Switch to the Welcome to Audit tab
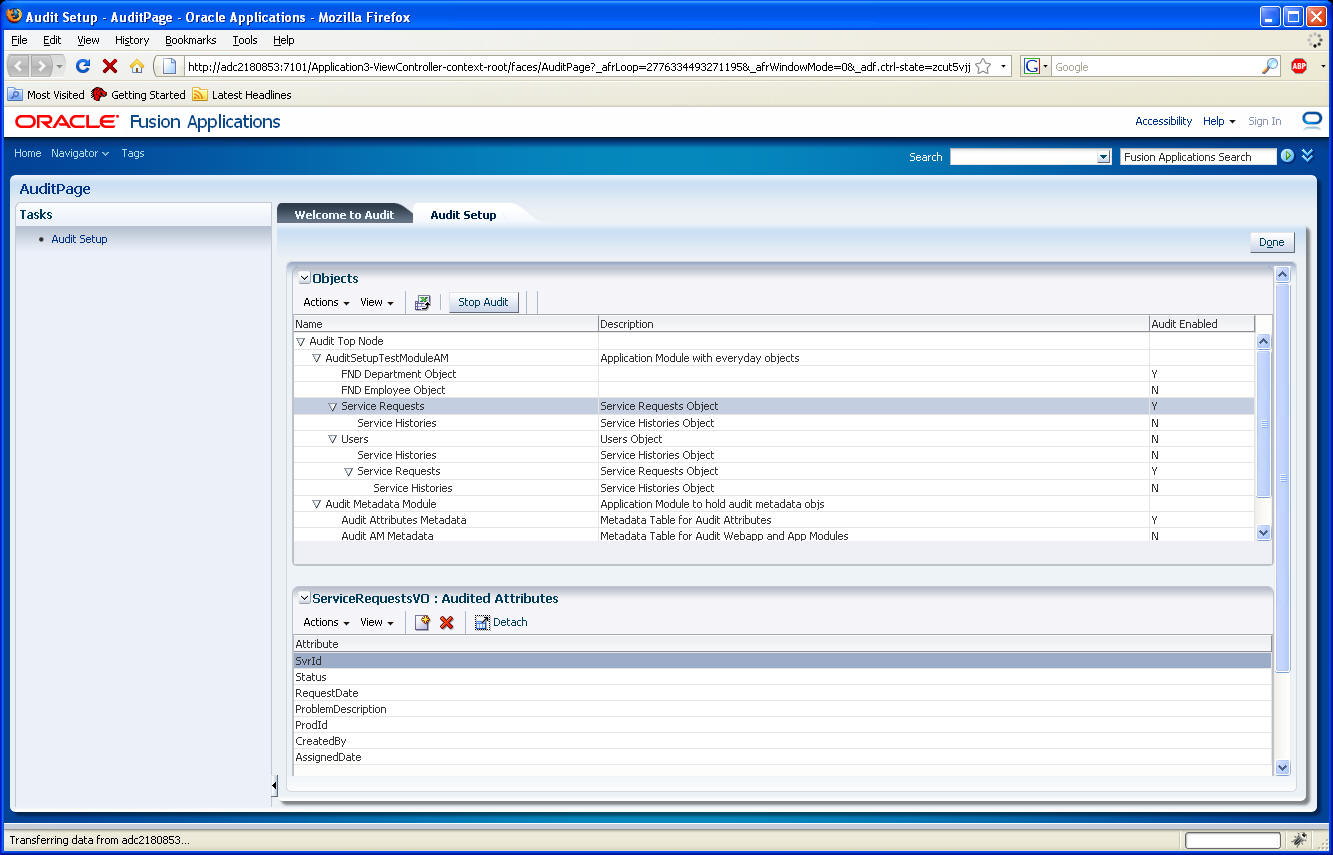The height and width of the screenshot is (855, 1333). coord(345,213)
